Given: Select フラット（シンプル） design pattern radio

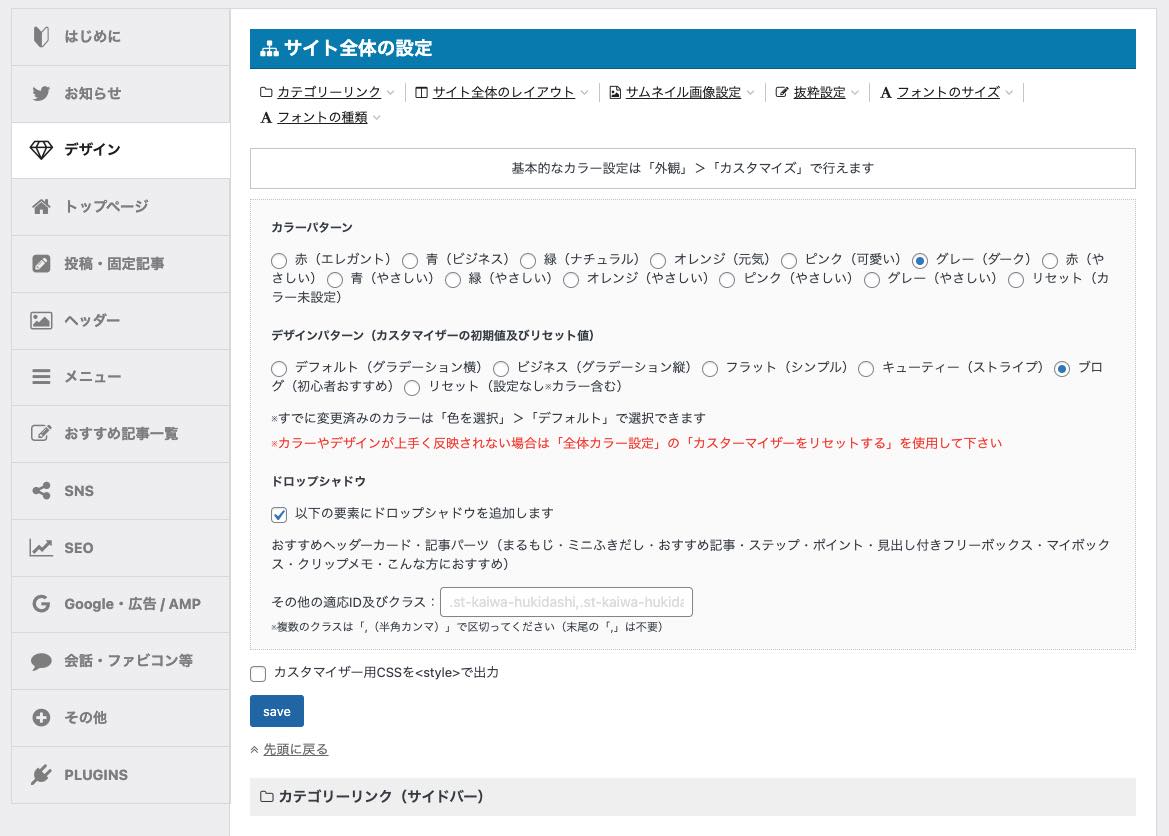Looking at the screenshot, I should 710,369.
